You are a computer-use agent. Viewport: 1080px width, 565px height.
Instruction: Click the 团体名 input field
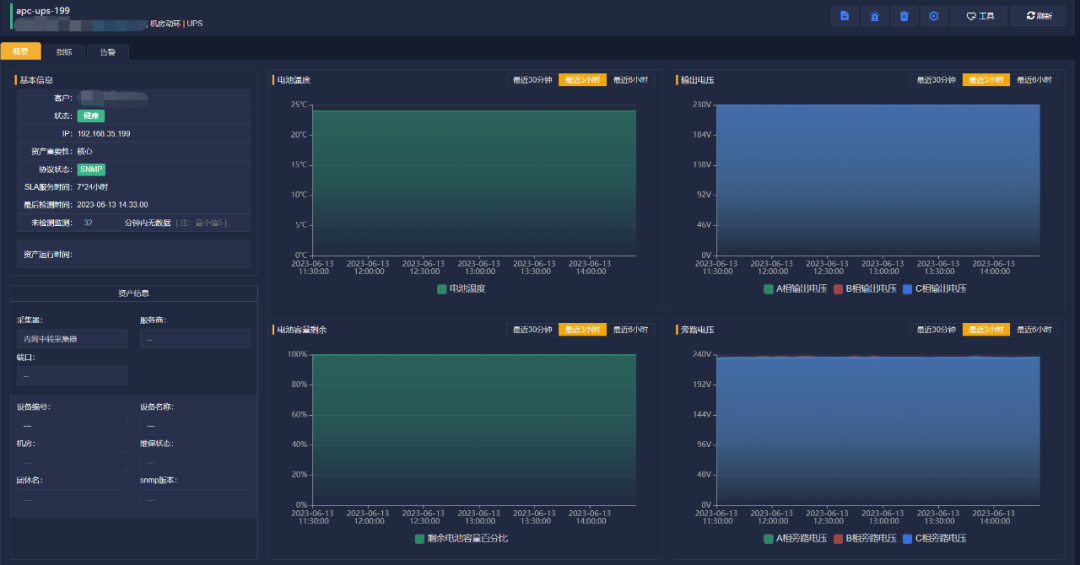point(72,500)
